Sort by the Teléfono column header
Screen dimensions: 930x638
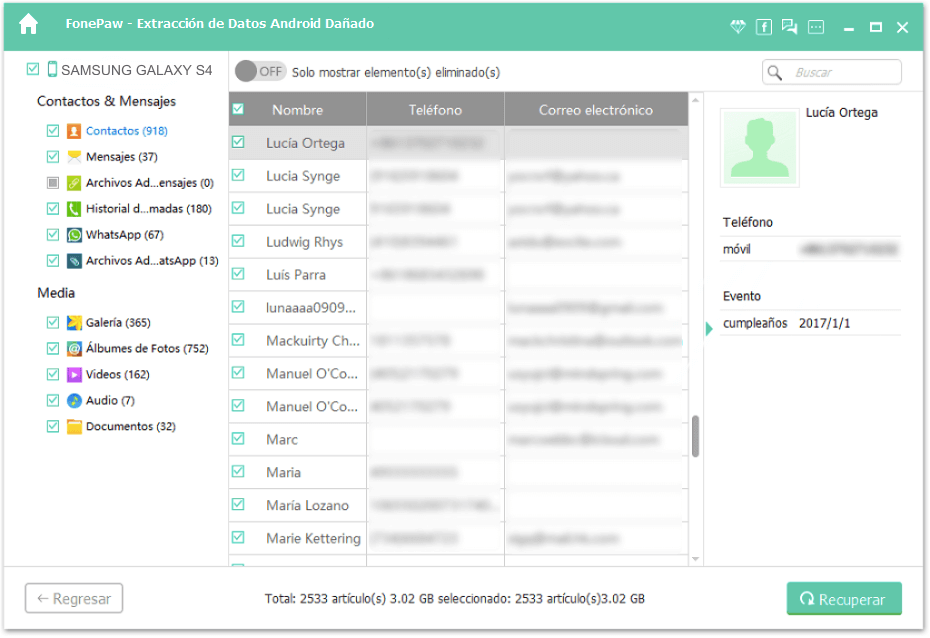point(435,110)
